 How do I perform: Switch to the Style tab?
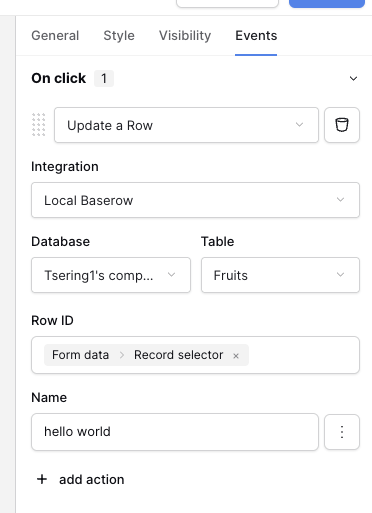(119, 36)
